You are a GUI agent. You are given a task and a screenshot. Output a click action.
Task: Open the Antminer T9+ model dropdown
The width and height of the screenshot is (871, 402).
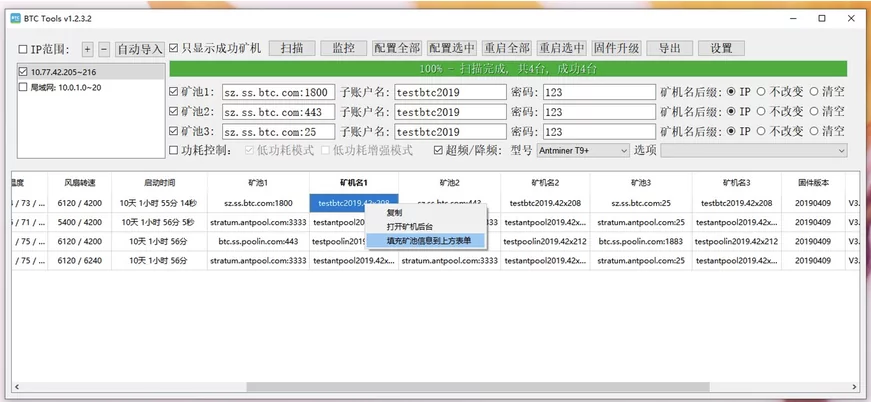point(583,150)
